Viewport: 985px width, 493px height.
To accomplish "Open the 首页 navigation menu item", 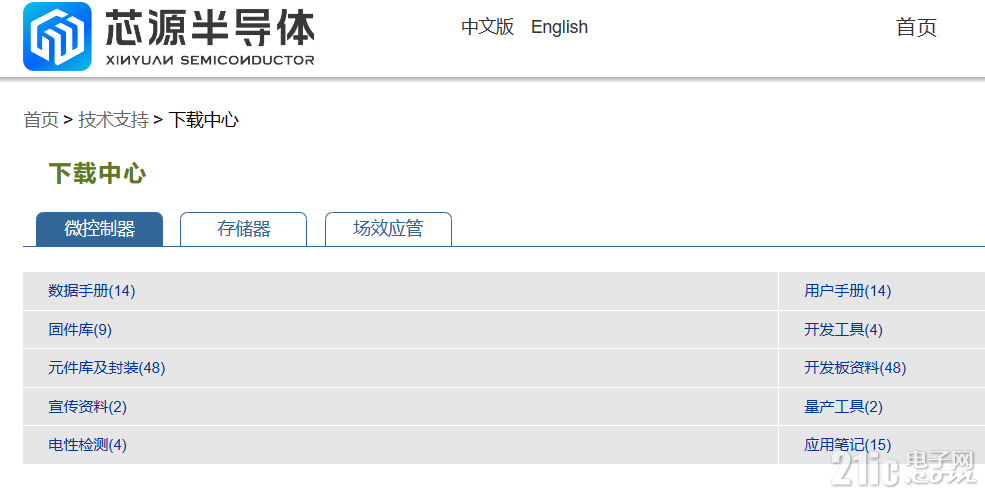I will (916, 28).
